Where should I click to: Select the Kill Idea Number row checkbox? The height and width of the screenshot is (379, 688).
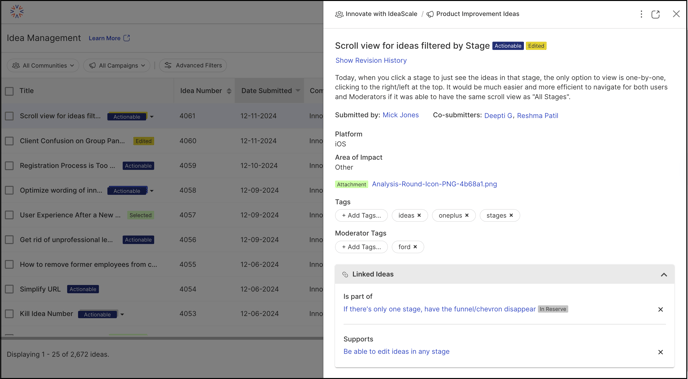pyautogui.click(x=9, y=314)
